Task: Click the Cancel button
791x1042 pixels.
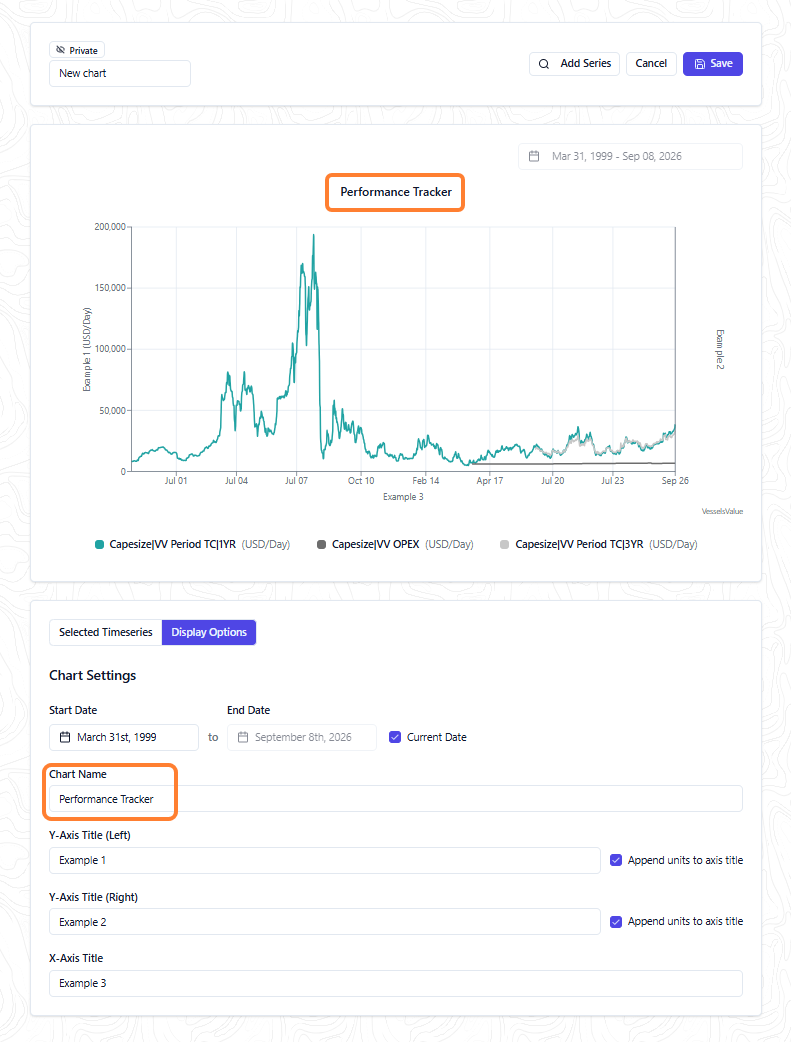Action: click(651, 64)
